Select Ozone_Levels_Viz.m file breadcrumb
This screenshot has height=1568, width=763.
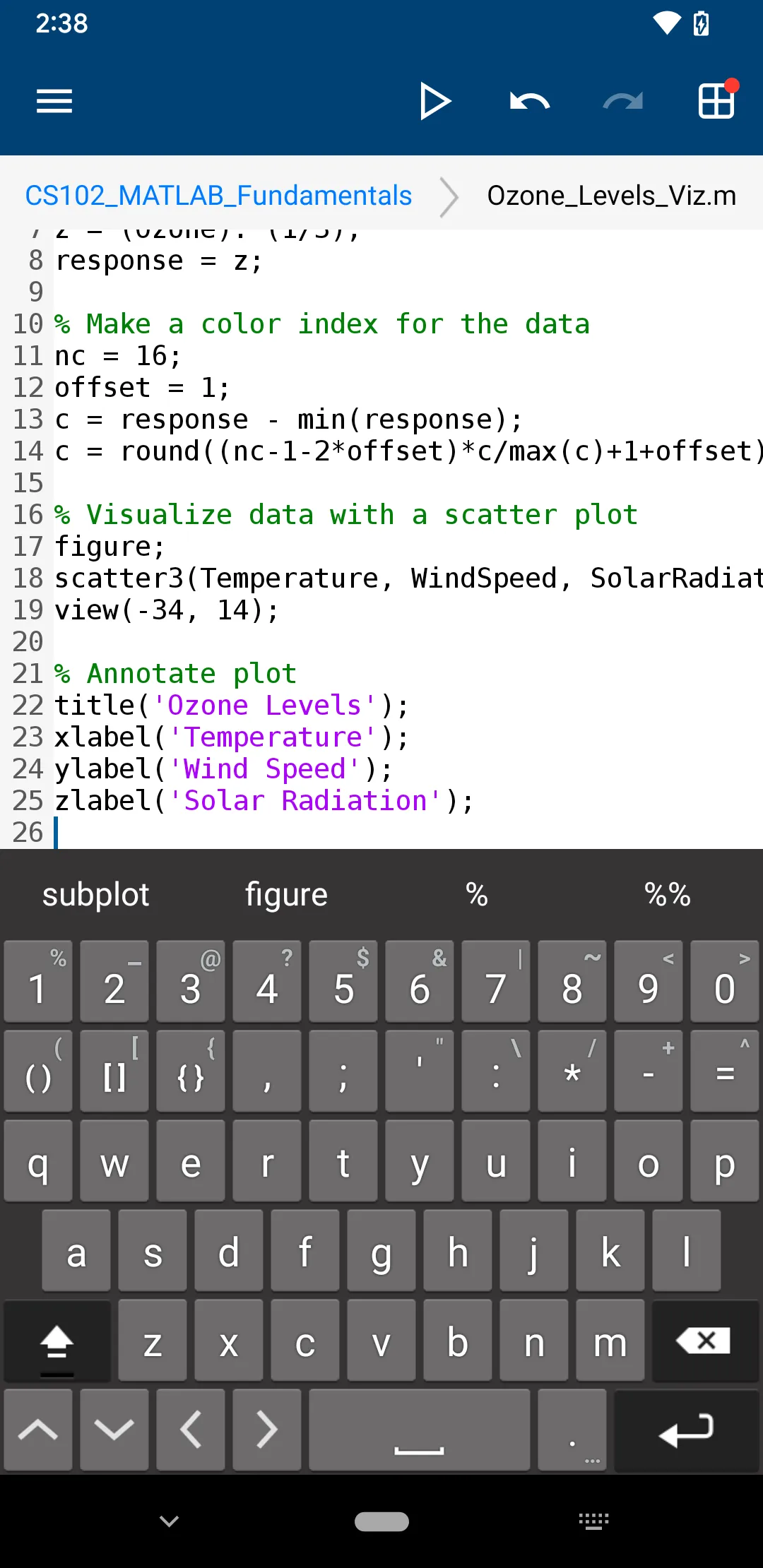coord(611,196)
